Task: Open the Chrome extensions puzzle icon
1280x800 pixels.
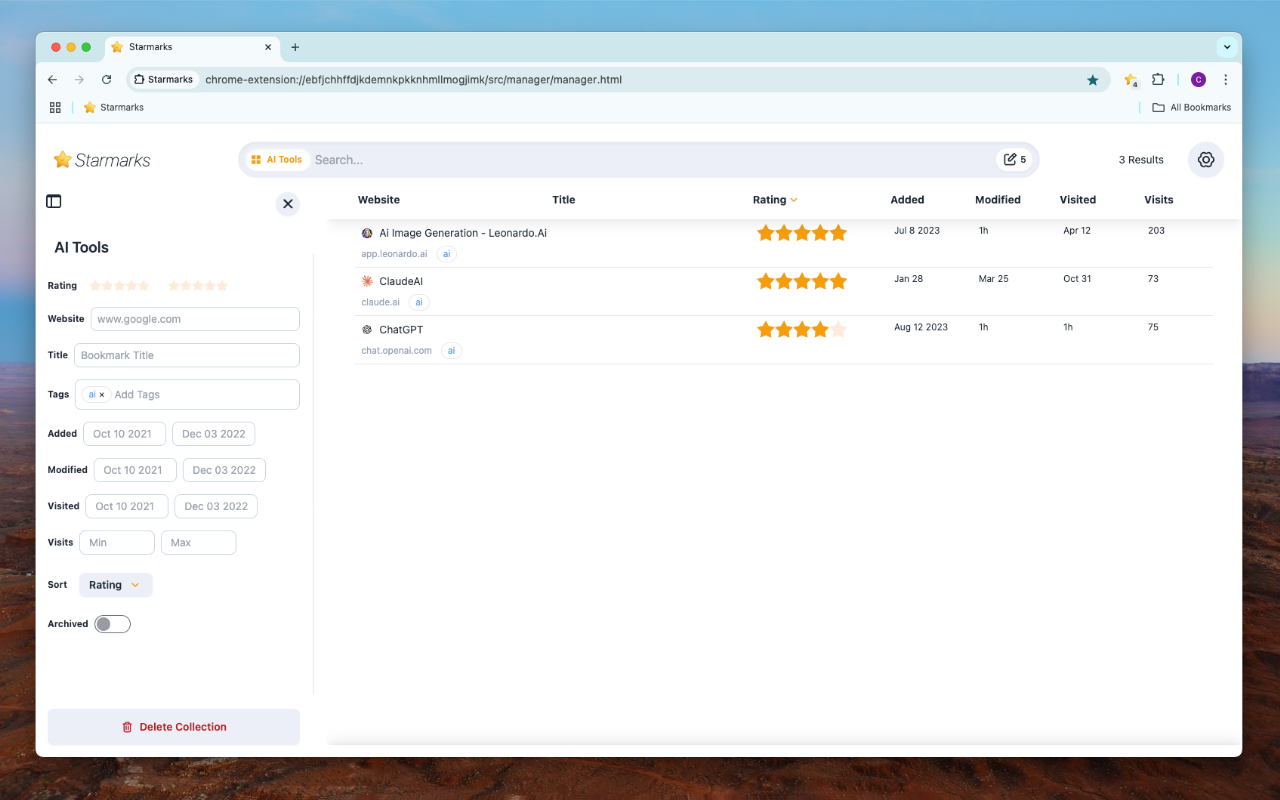Action: (x=1158, y=80)
